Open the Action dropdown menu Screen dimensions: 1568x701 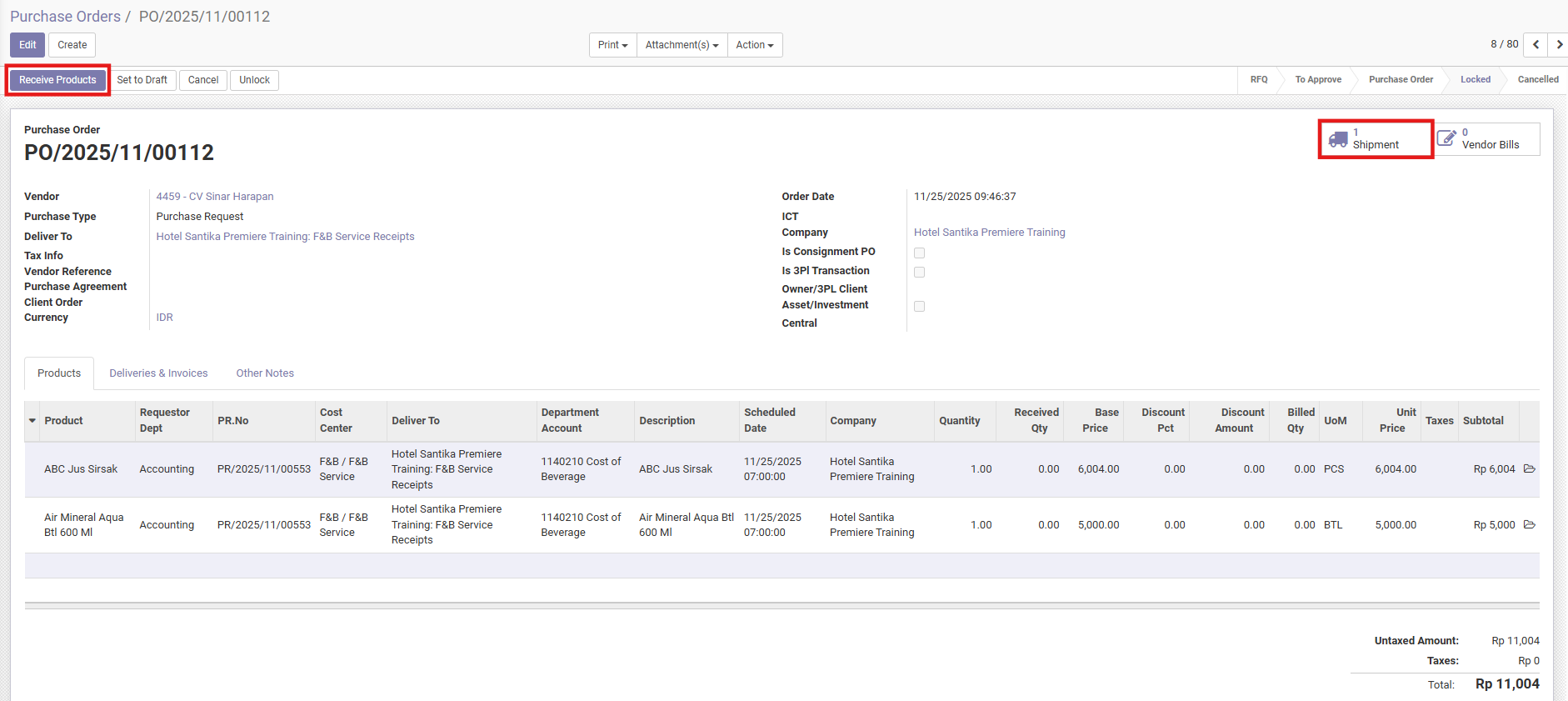[x=754, y=45]
